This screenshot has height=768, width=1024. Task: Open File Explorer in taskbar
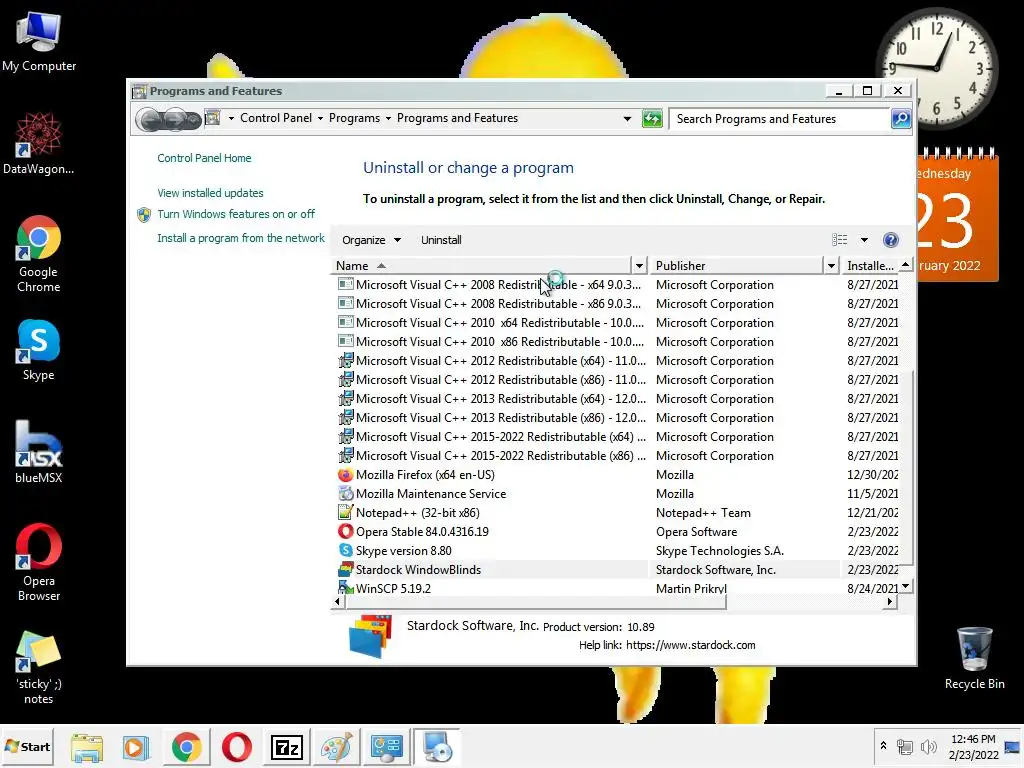[x=87, y=747]
